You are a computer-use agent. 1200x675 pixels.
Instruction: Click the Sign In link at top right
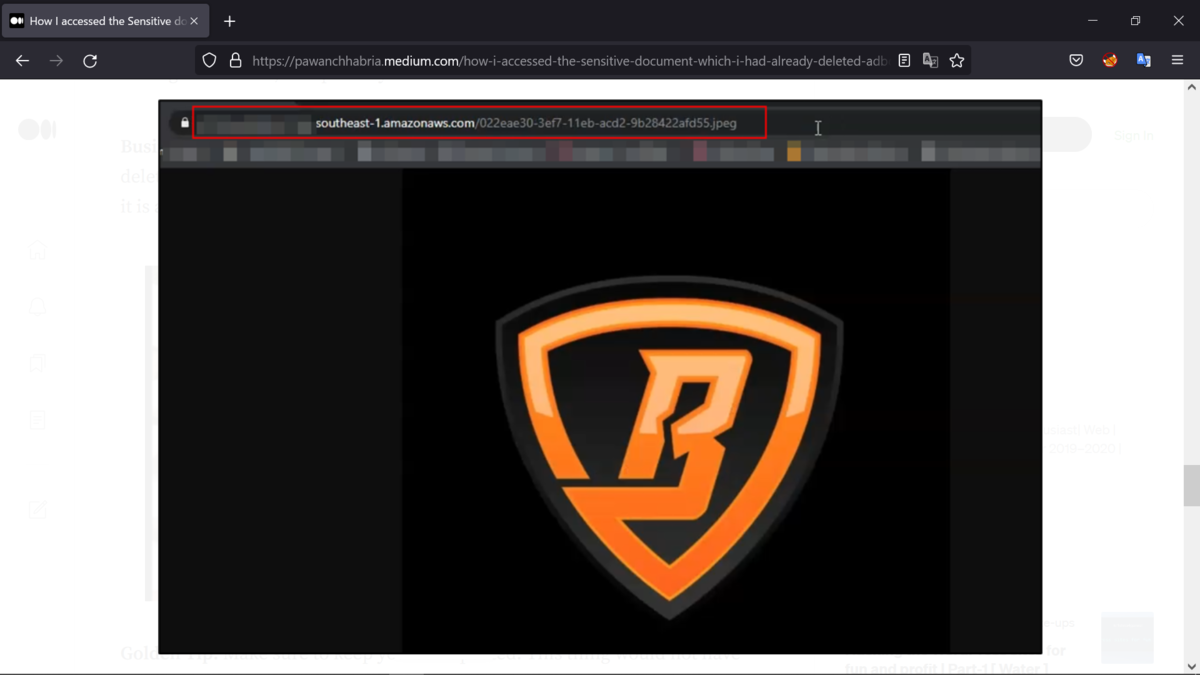pyautogui.click(x=1134, y=135)
